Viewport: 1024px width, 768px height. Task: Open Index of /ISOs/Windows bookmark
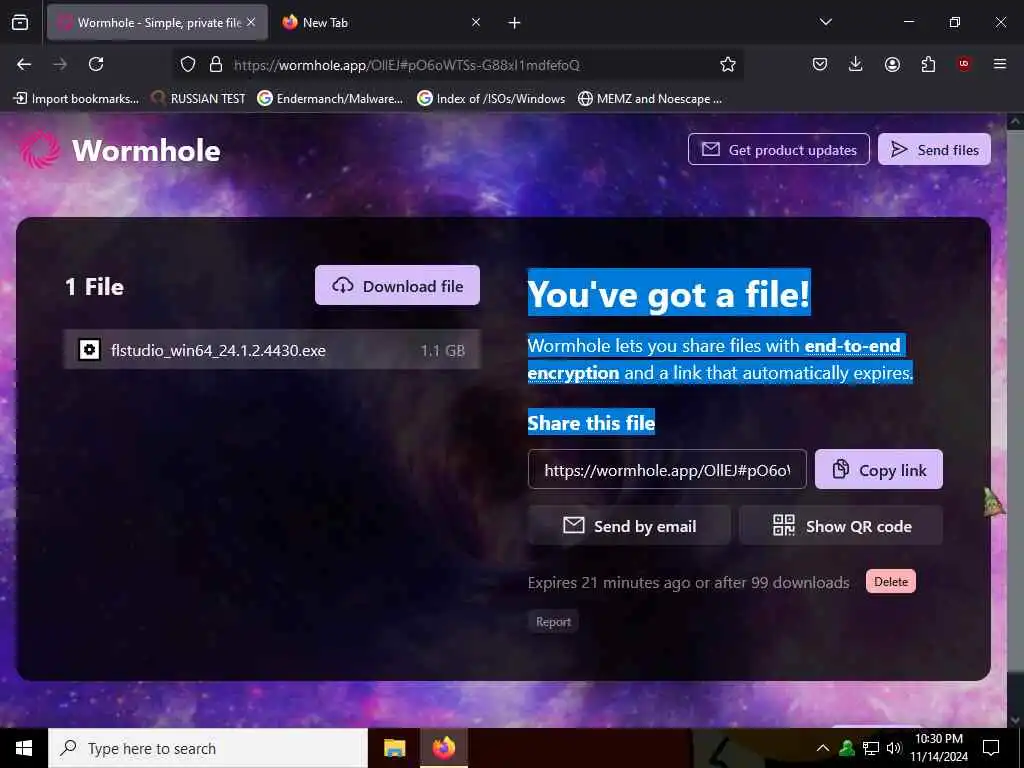(x=492, y=99)
